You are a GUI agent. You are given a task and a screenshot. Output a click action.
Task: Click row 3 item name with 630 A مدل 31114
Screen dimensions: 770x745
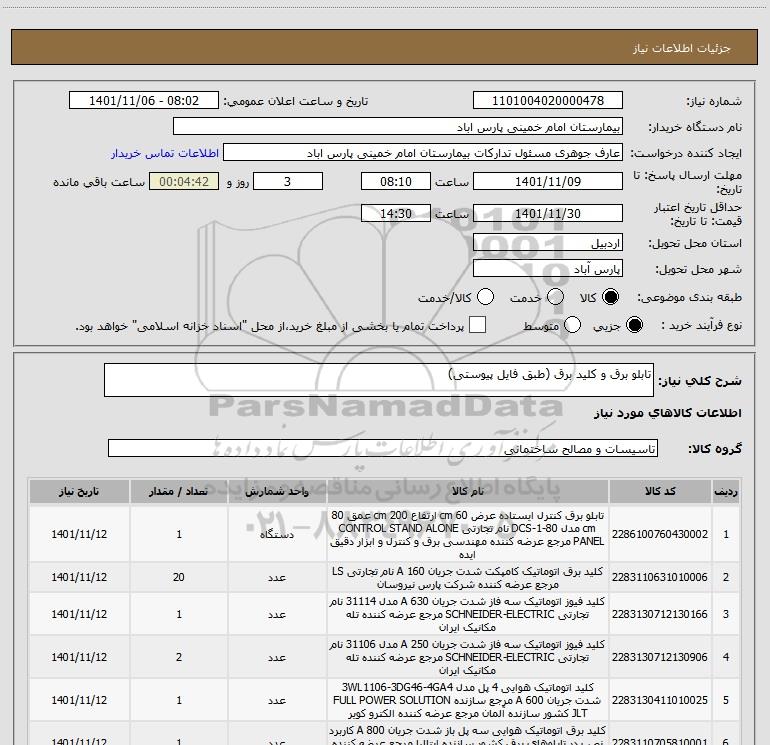pyautogui.click(x=468, y=614)
